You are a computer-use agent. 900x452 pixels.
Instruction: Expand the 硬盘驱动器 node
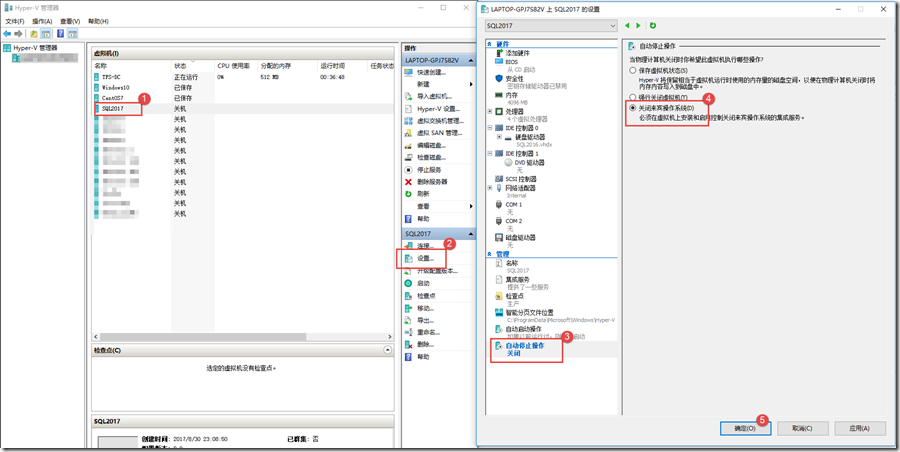[x=499, y=137]
